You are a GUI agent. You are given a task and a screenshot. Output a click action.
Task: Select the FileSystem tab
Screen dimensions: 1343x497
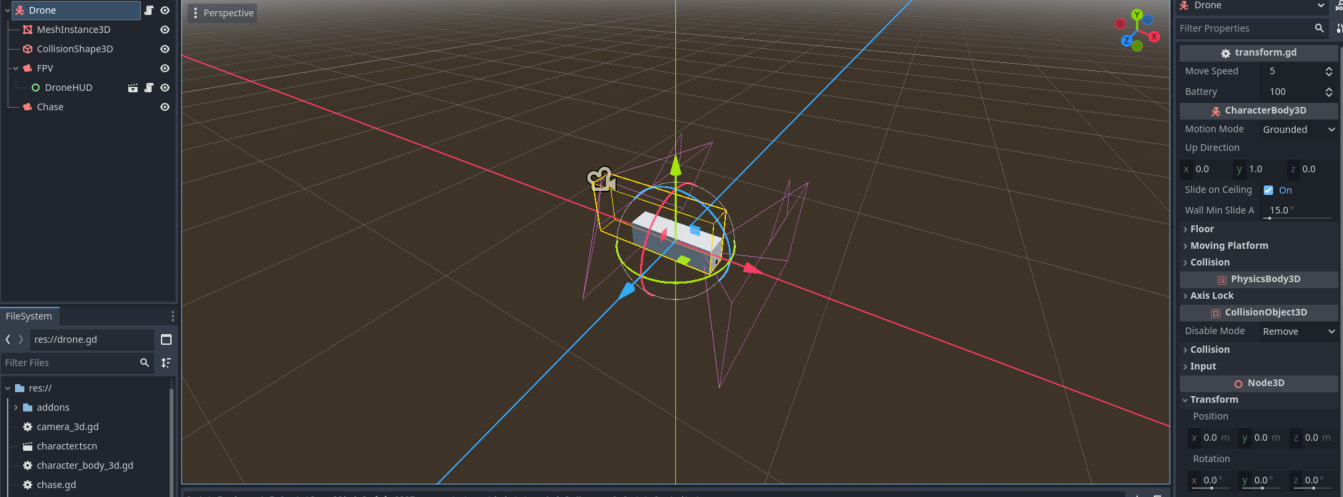[29, 316]
